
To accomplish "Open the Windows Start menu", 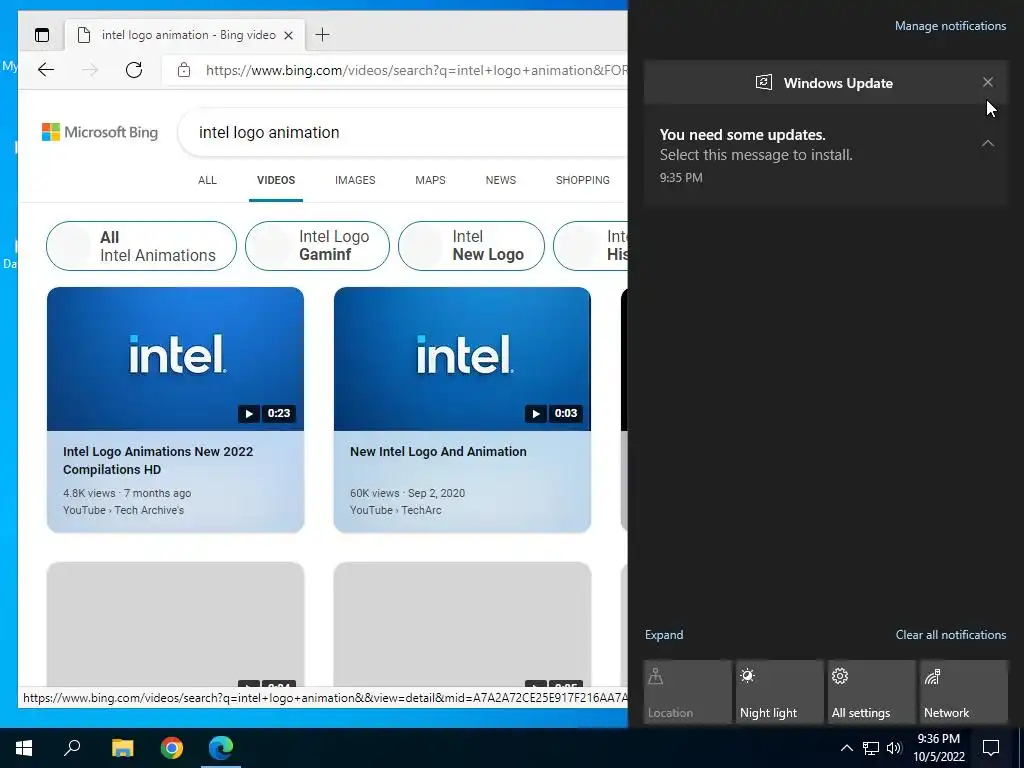I will coord(24,748).
